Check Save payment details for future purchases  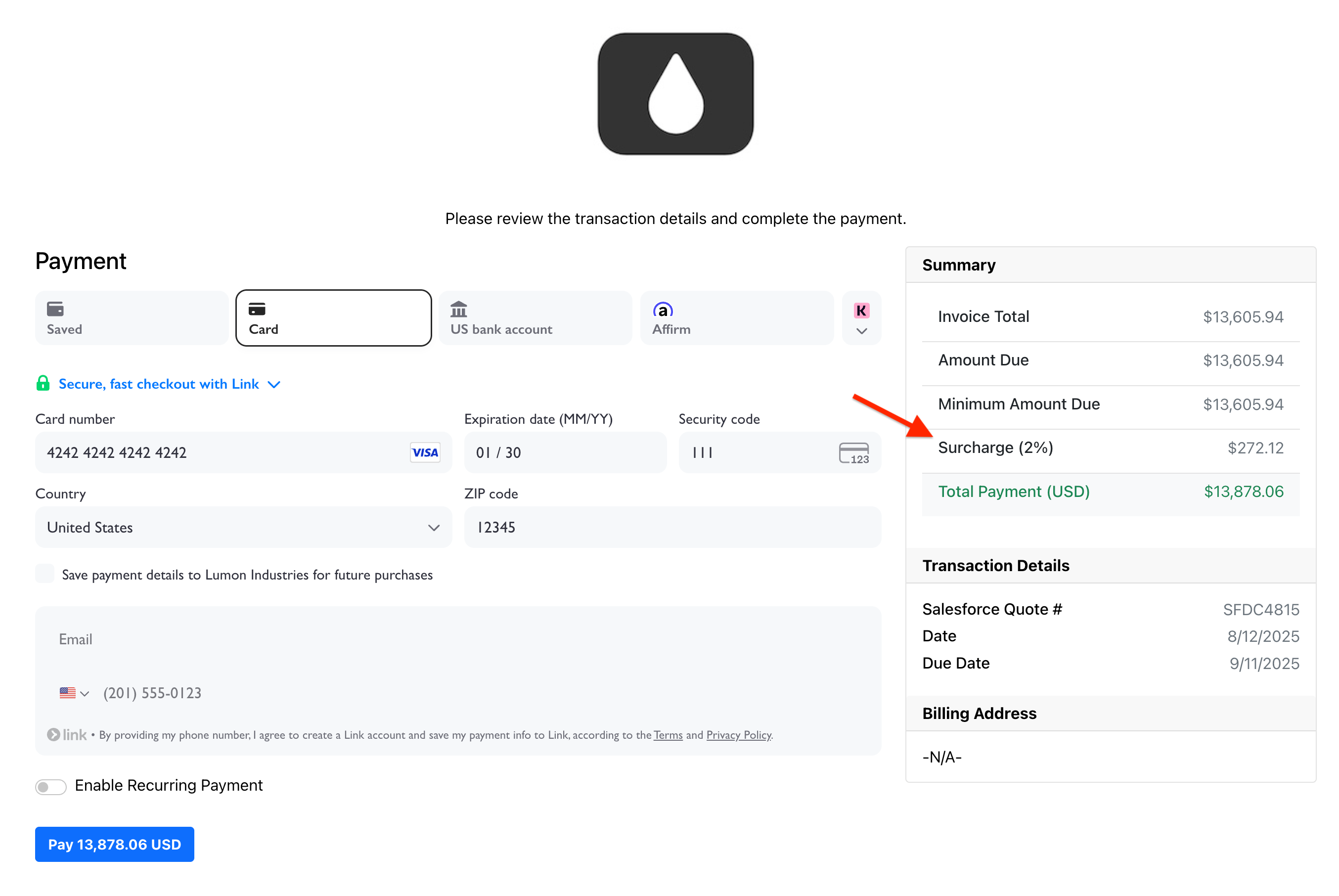pos(45,574)
